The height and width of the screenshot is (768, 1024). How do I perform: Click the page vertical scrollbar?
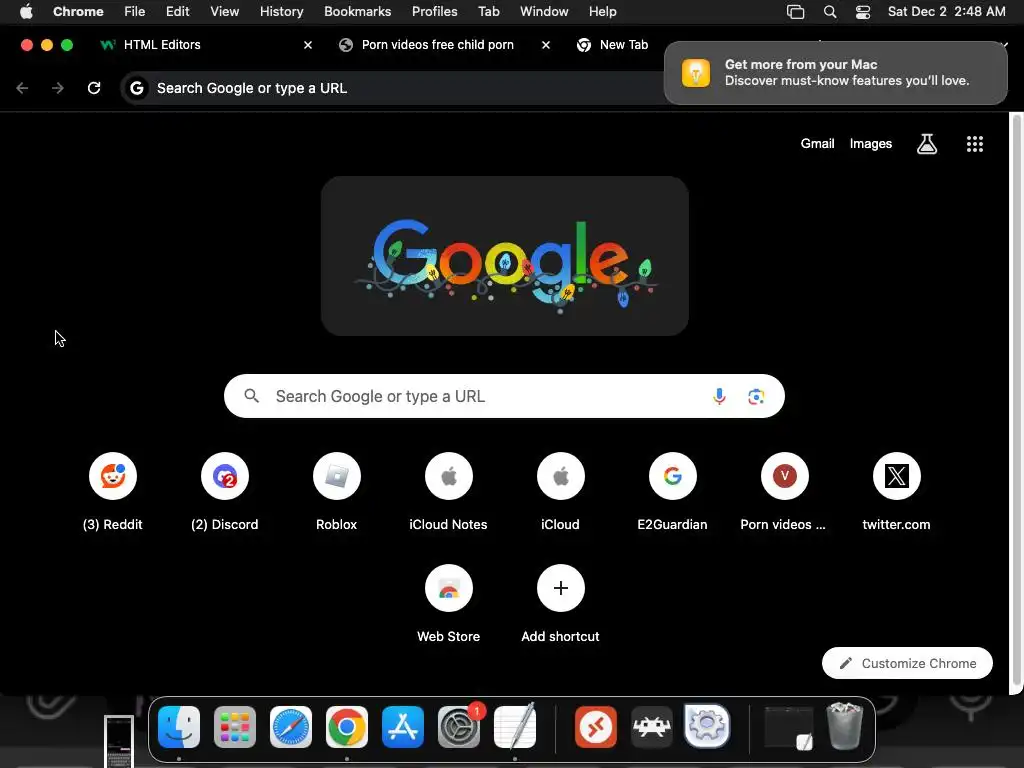click(1016, 400)
